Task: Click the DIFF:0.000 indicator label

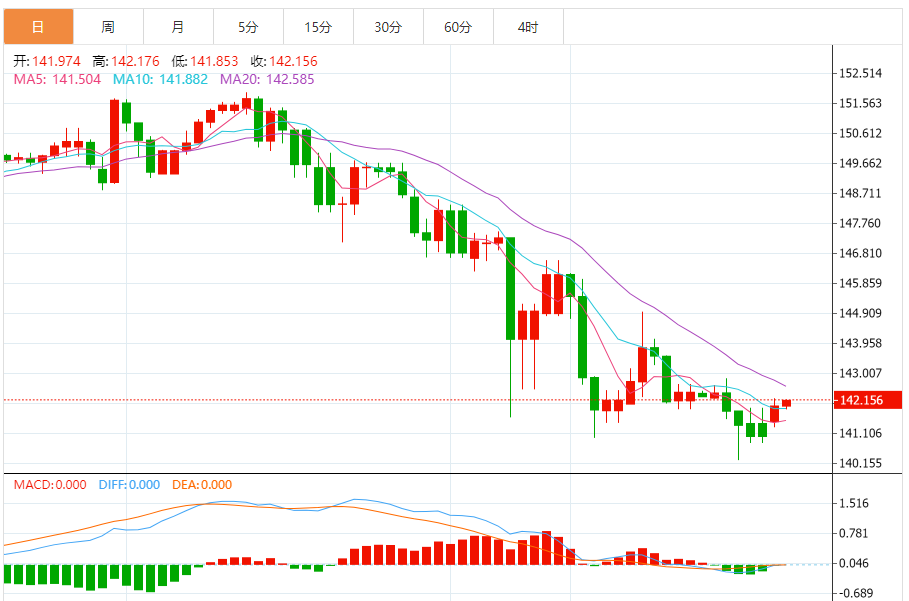Action: [x=129, y=485]
